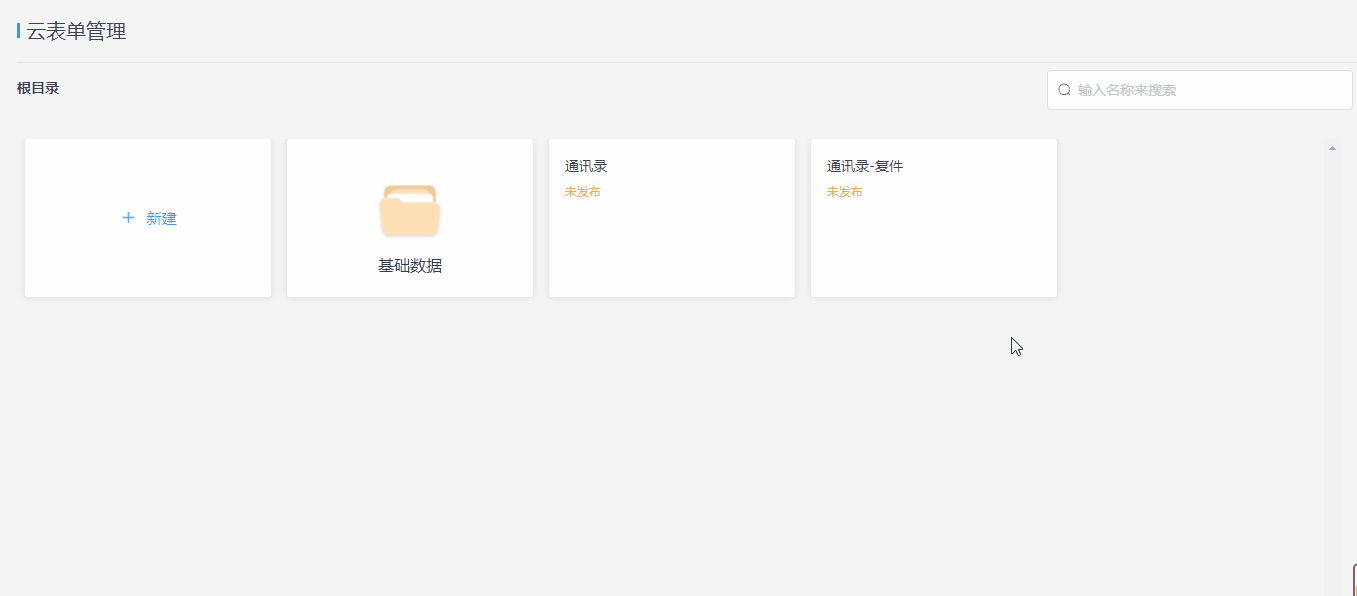Click 未发布 status under 通讯录
Viewport: 1357px width, 596px height.
coord(582,192)
